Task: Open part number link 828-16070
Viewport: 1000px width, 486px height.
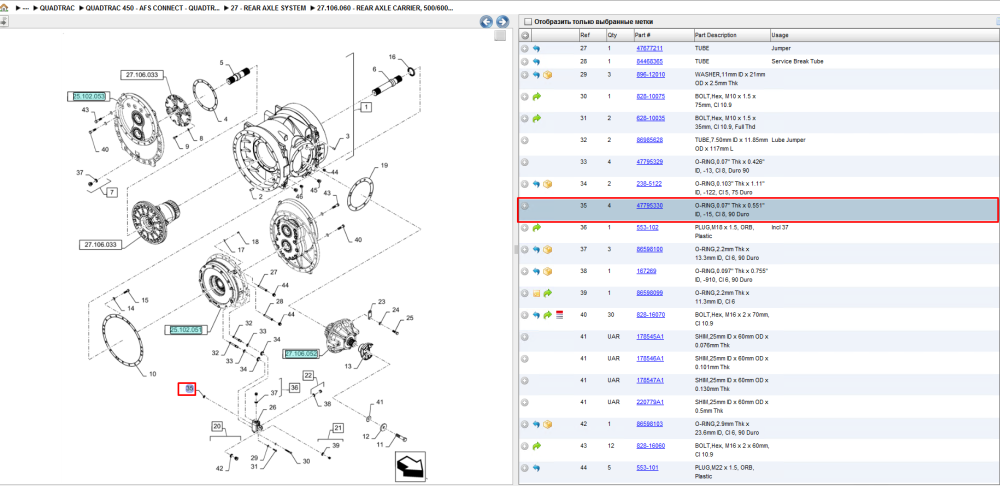Action: 651,314
